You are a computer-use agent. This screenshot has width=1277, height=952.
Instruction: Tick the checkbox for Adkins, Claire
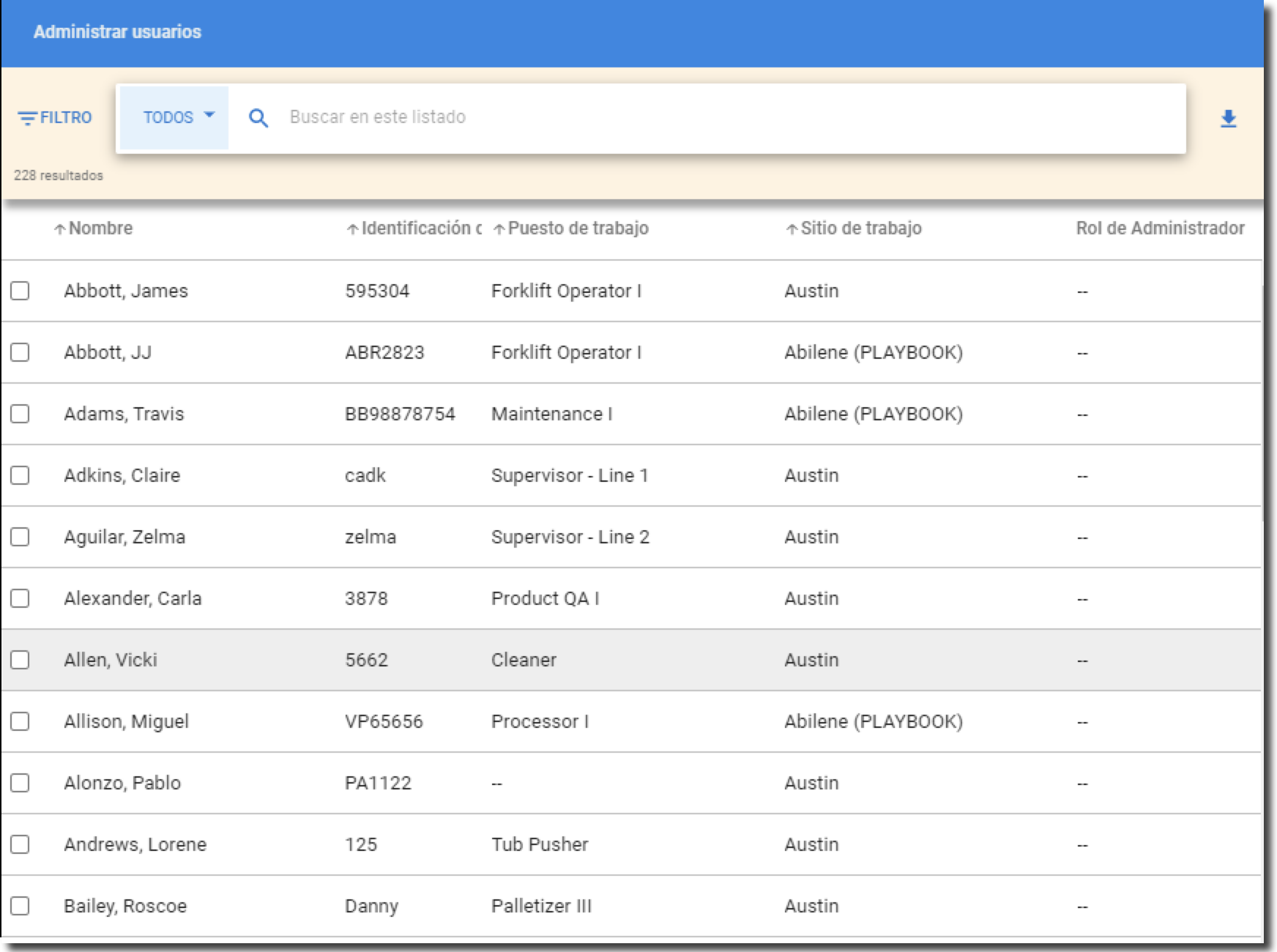tap(20, 475)
